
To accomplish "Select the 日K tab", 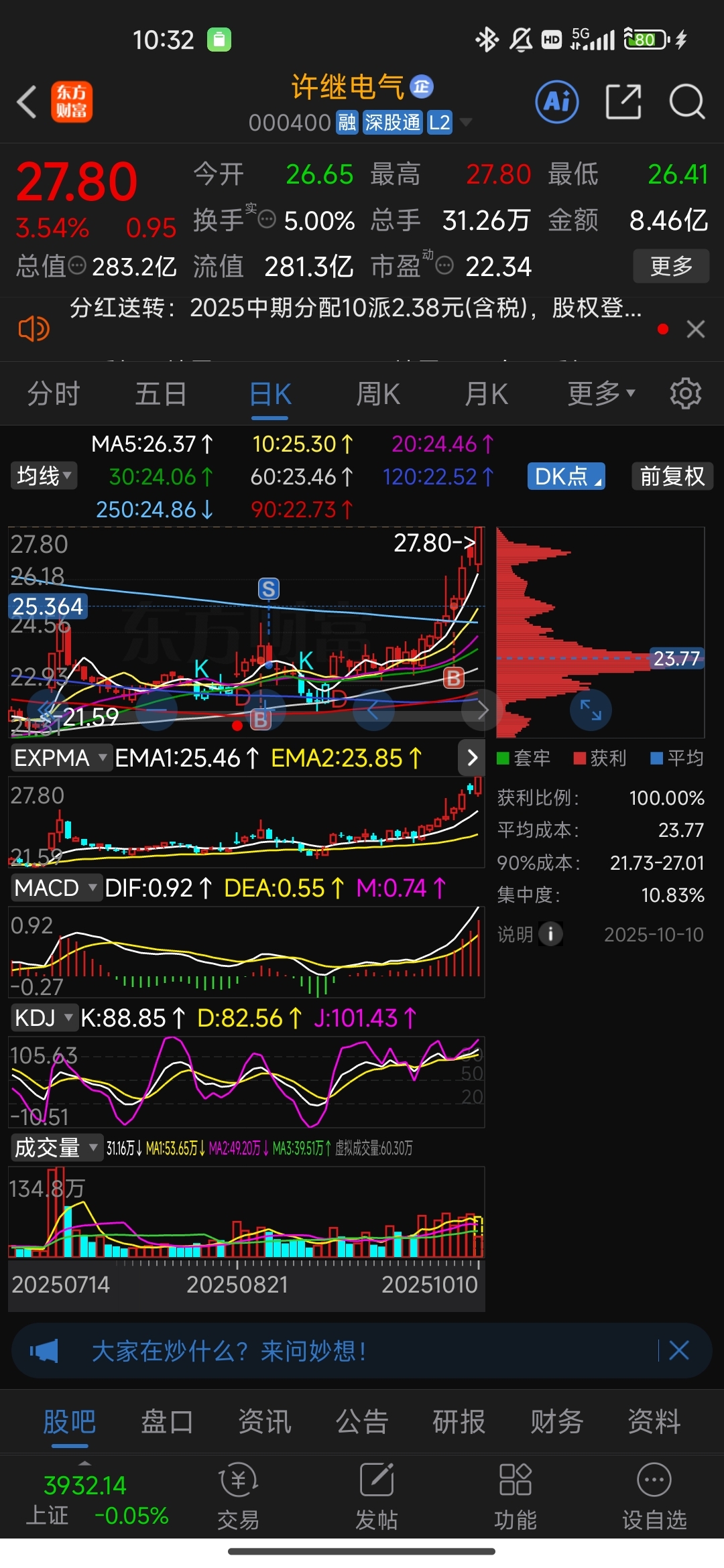I will point(270,393).
